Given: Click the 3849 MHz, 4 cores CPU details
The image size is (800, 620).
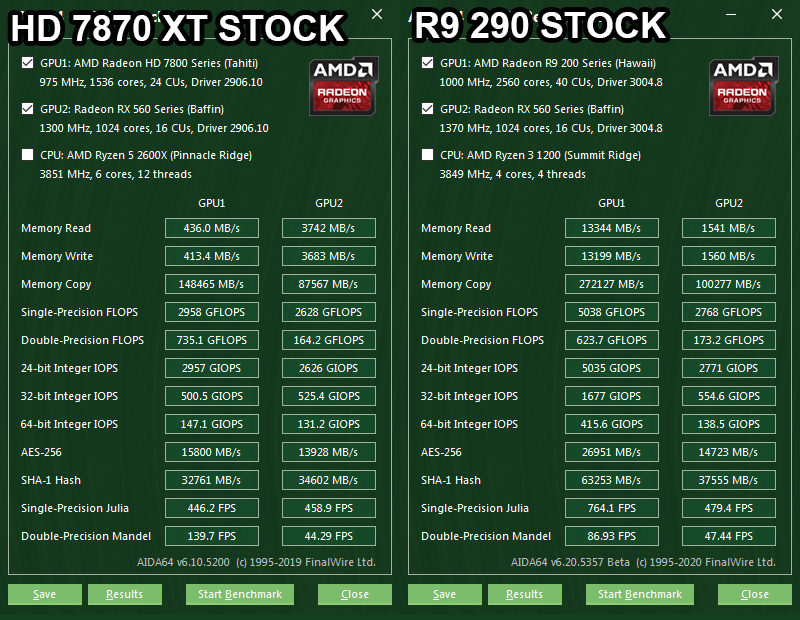Looking at the screenshot, I should (513, 174).
